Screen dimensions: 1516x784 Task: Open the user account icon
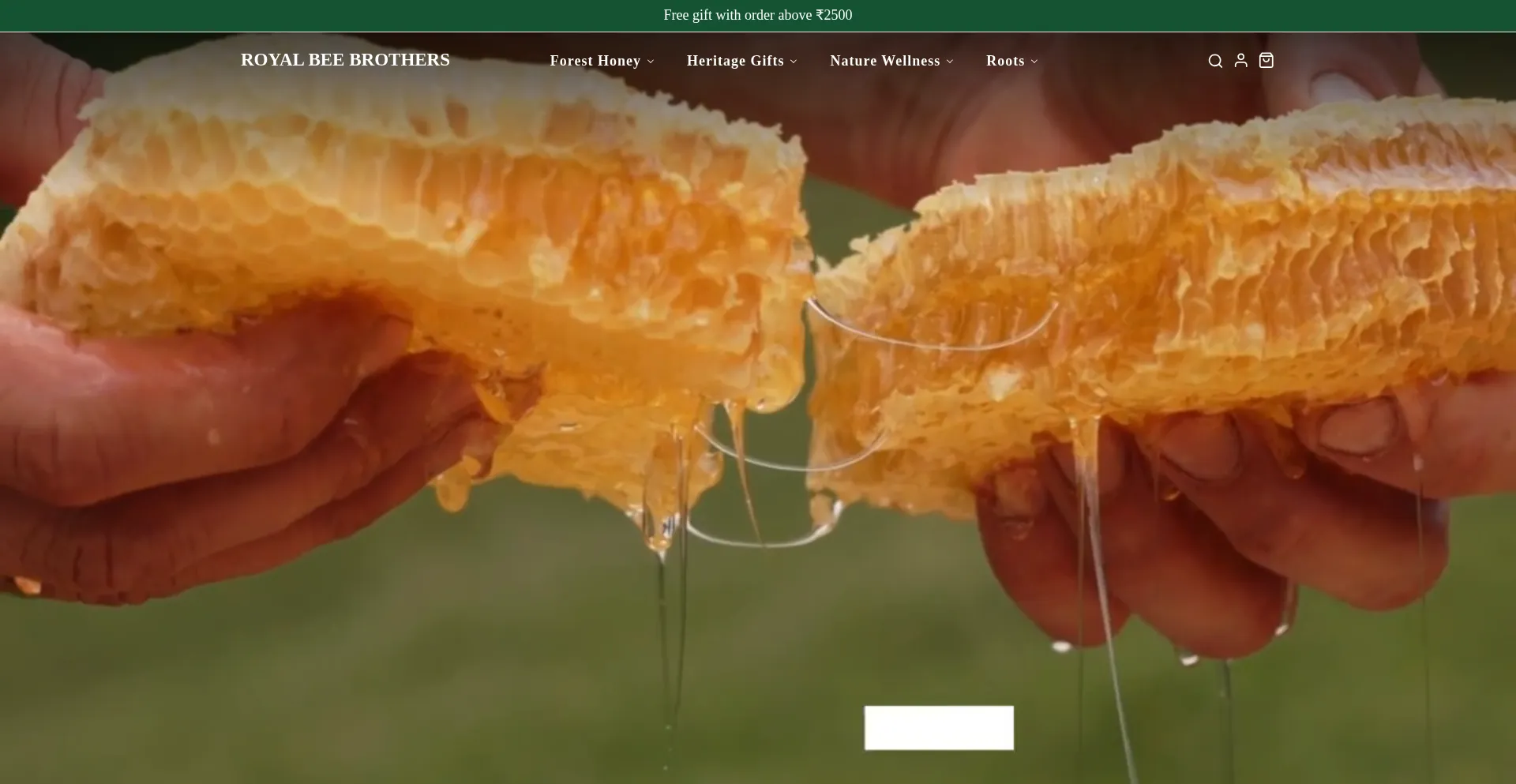pos(1240,61)
